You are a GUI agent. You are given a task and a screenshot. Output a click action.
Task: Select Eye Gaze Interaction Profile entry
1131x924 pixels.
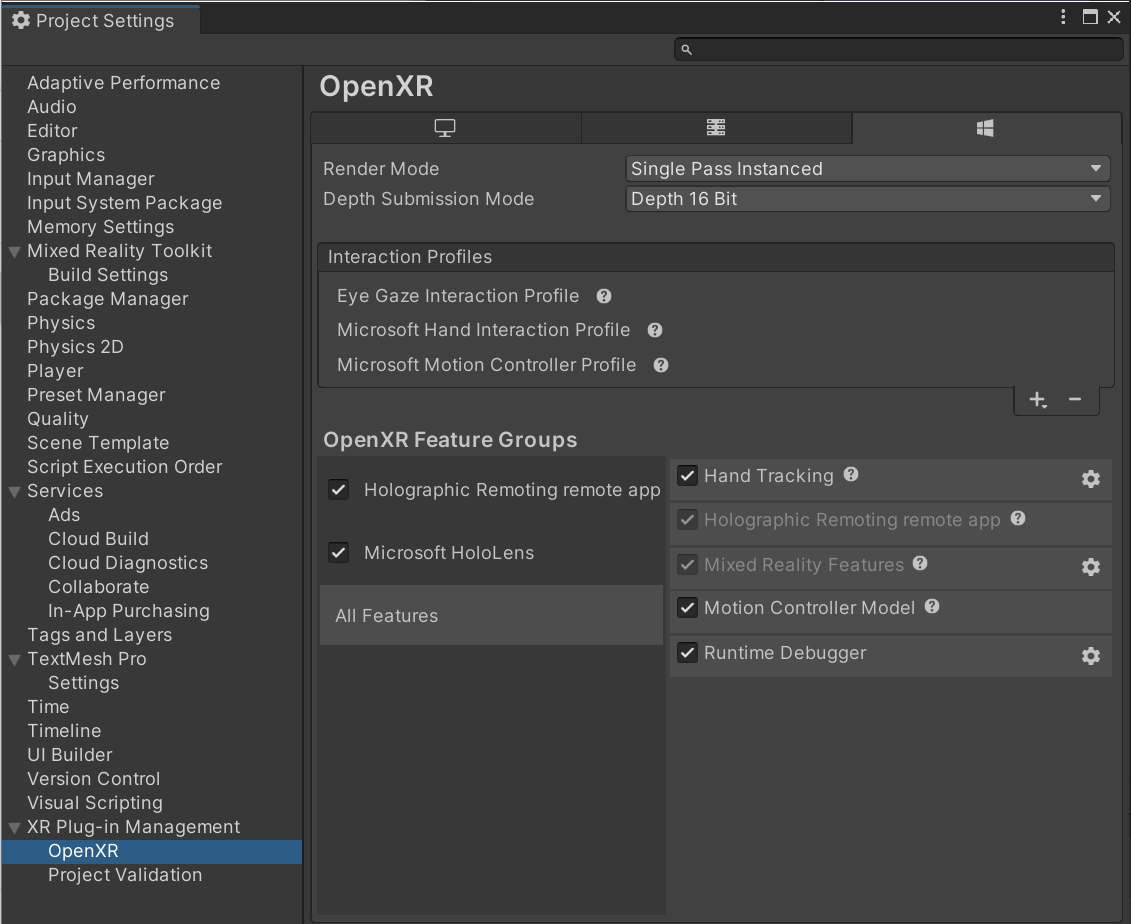(x=458, y=296)
